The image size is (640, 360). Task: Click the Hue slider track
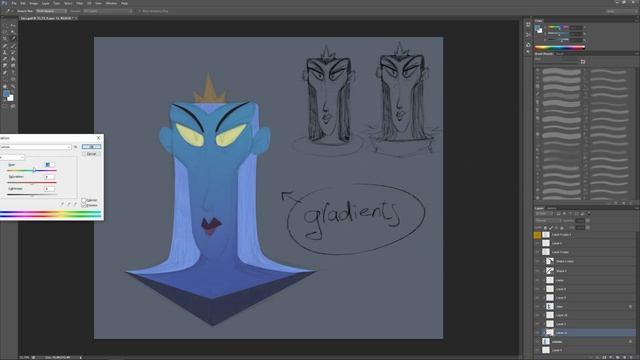32,171
